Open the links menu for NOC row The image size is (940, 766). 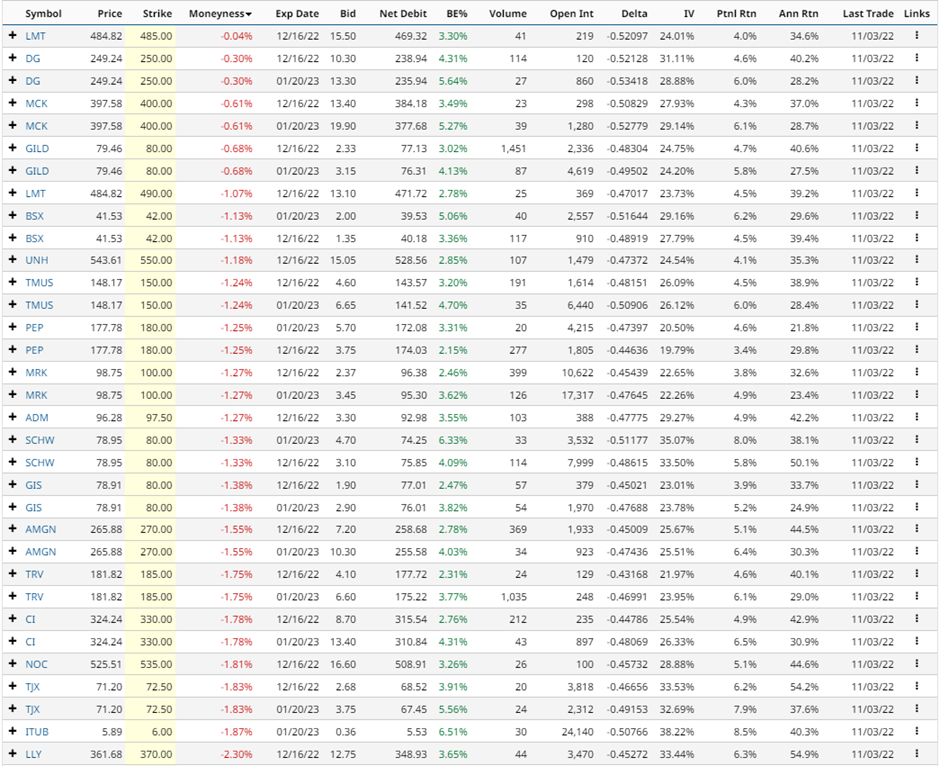tap(917, 664)
